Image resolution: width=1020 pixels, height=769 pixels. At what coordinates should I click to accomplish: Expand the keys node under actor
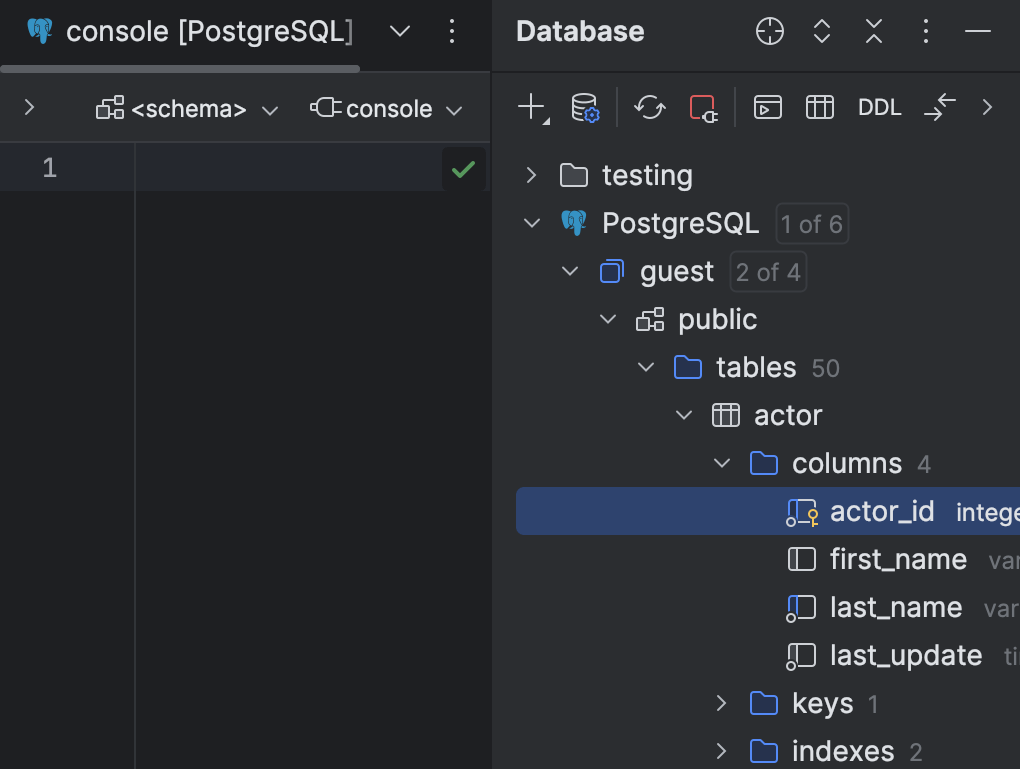coord(722,703)
